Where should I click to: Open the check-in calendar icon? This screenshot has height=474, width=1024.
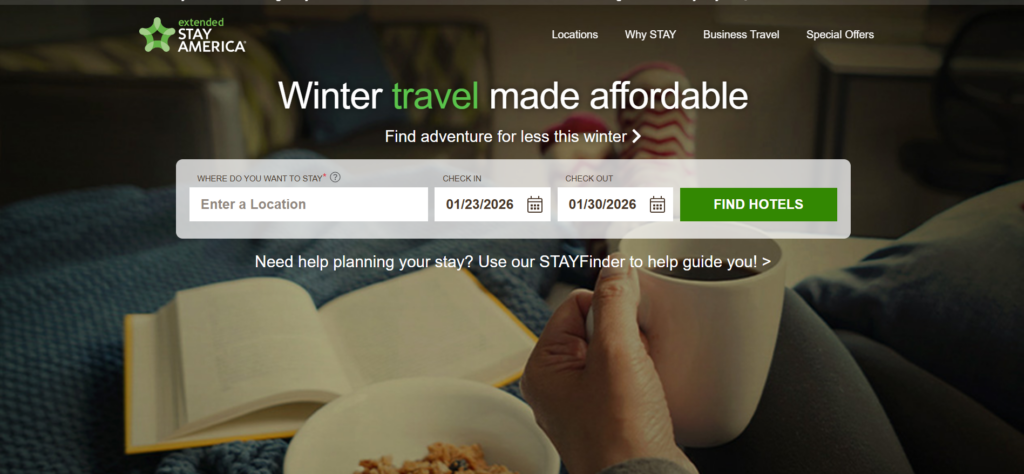pyautogui.click(x=535, y=204)
